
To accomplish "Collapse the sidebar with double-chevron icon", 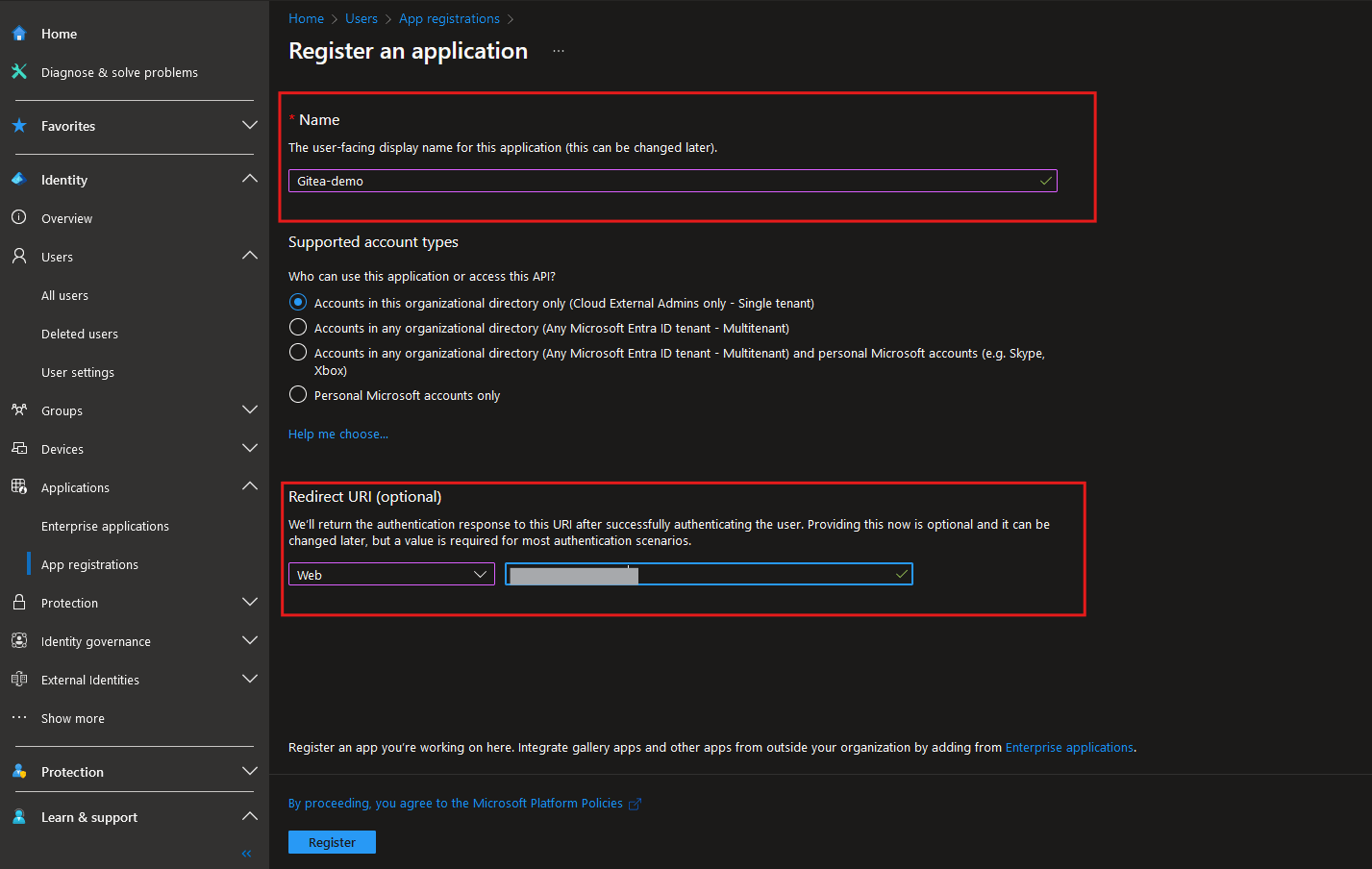I will [247, 854].
